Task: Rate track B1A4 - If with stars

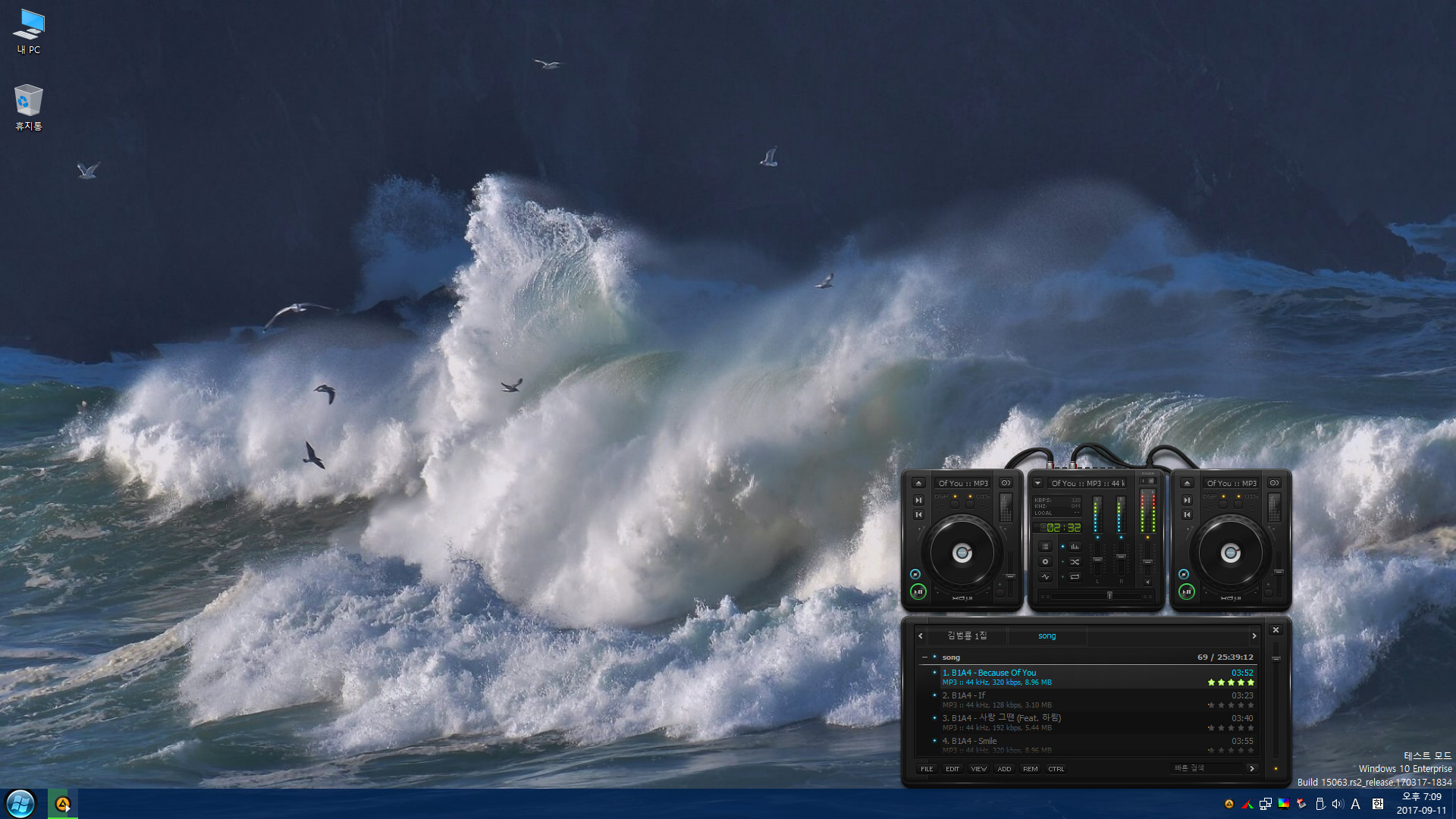Action: [1231, 705]
